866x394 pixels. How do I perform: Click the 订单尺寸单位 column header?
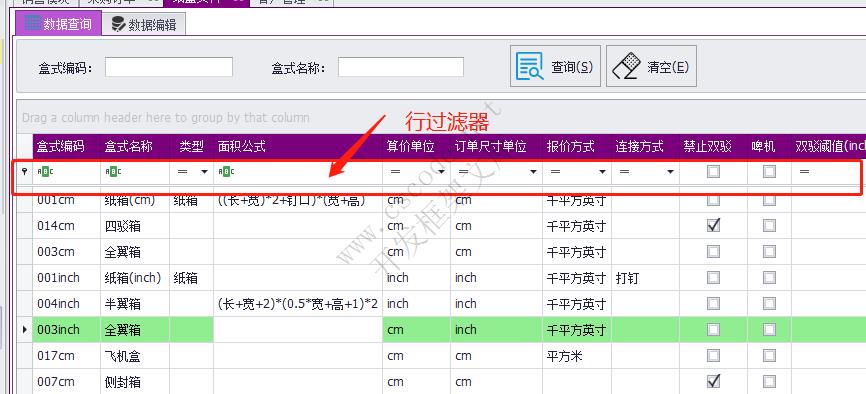[x=497, y=146]
